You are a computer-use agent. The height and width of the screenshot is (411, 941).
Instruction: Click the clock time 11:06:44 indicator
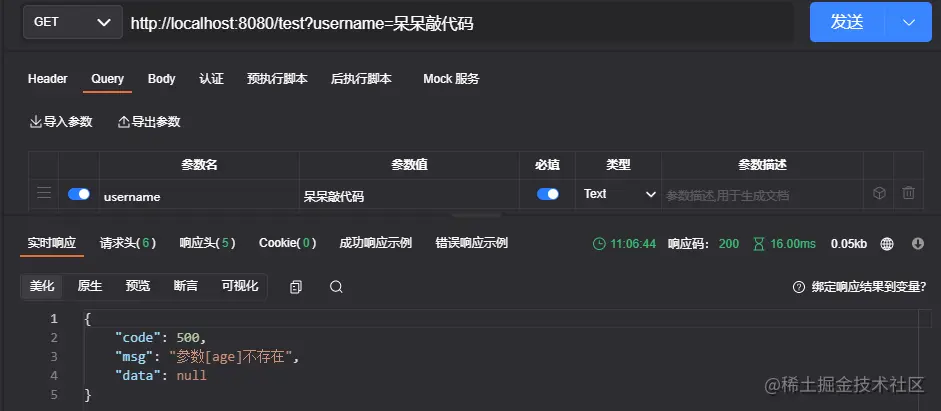point(624,244)
